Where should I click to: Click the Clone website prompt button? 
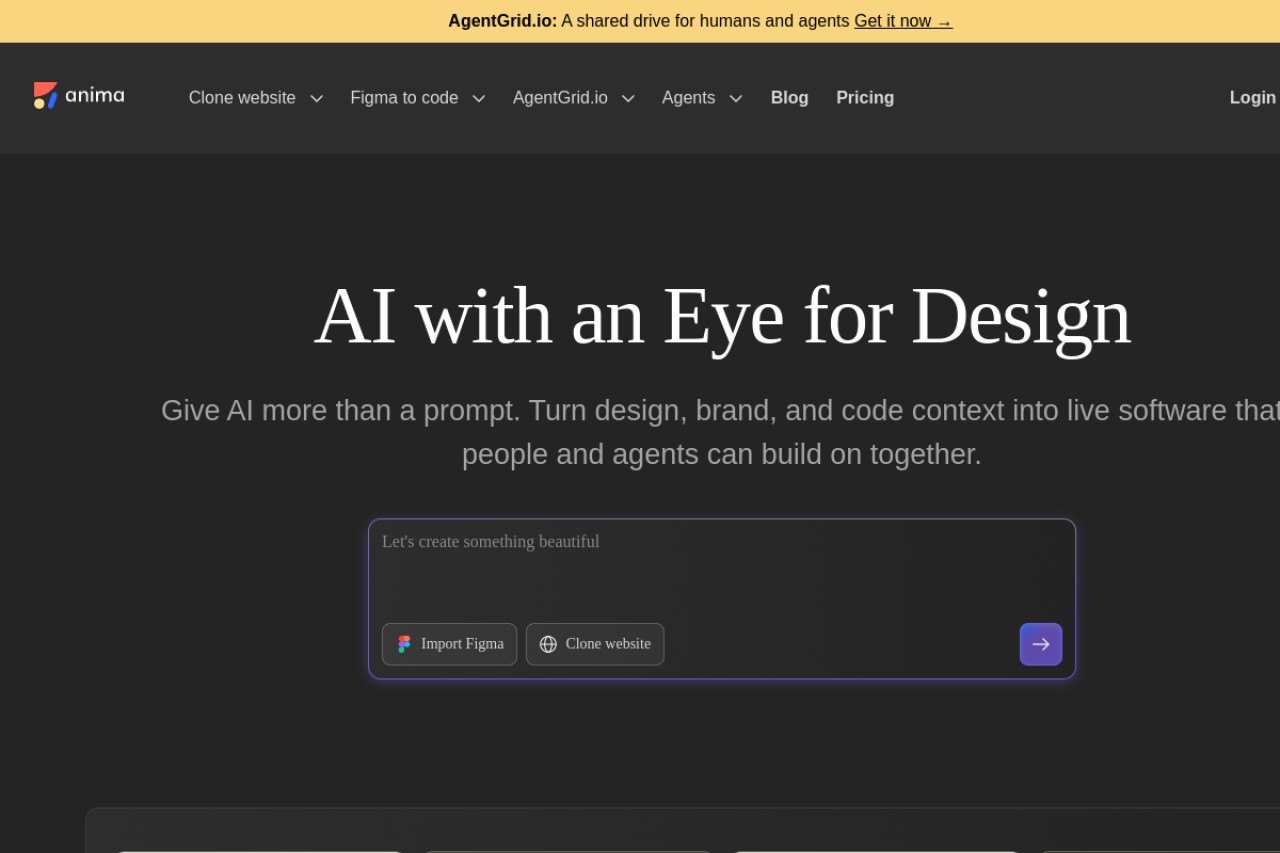point(595,644)
